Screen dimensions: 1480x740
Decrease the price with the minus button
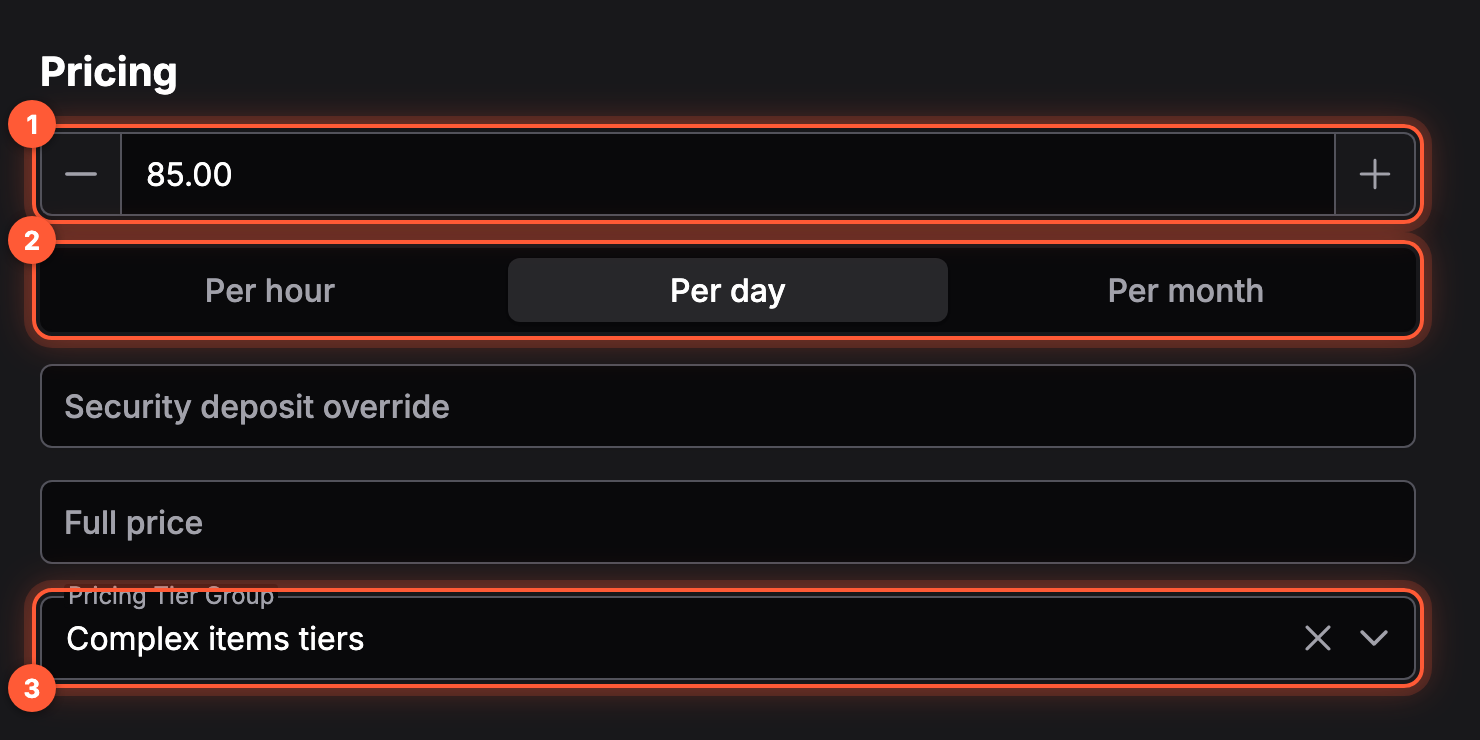[81, 174]
